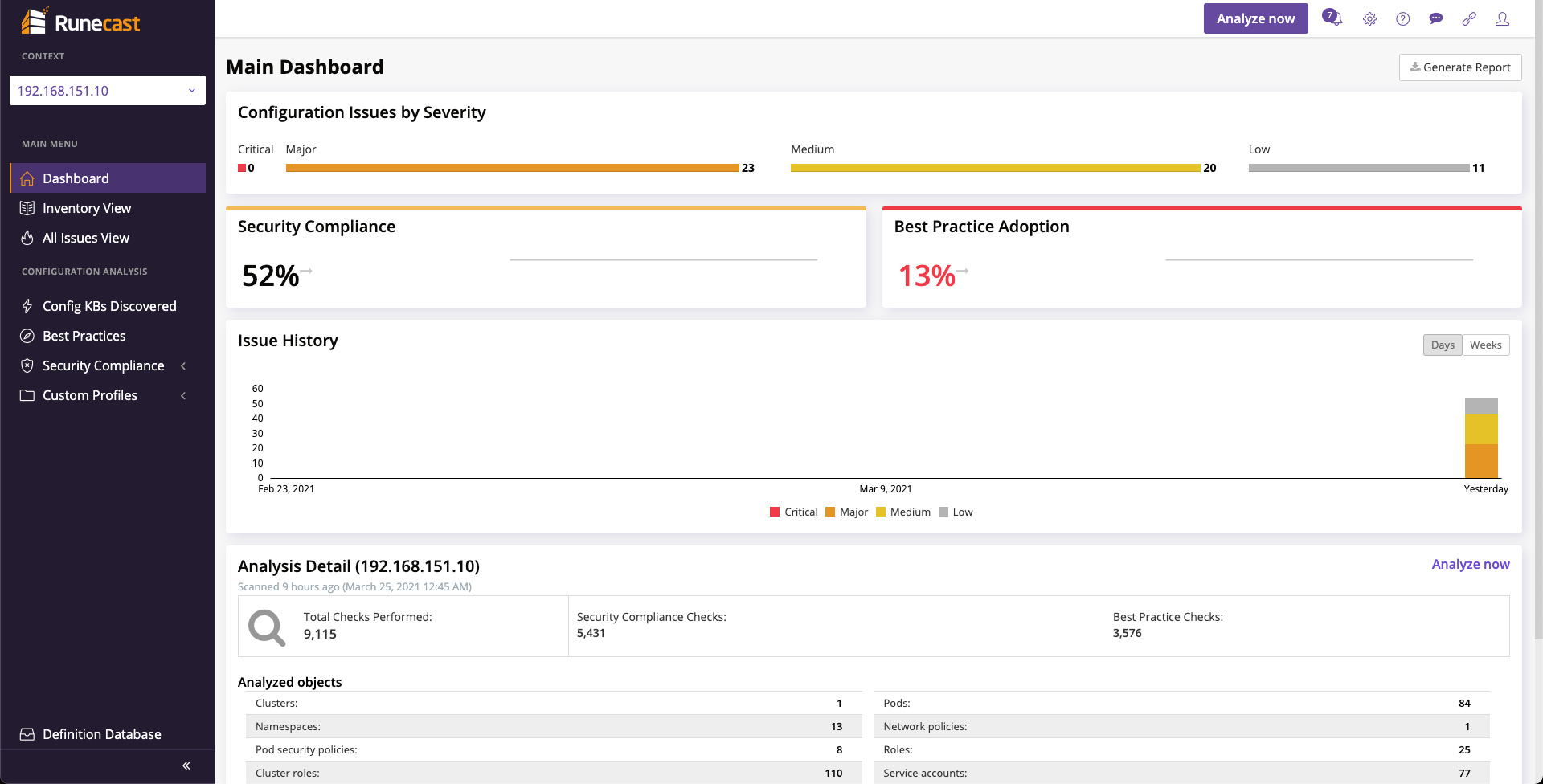Open Config KBs Discovered
The image size is (1543, 784).
[108, 306]
